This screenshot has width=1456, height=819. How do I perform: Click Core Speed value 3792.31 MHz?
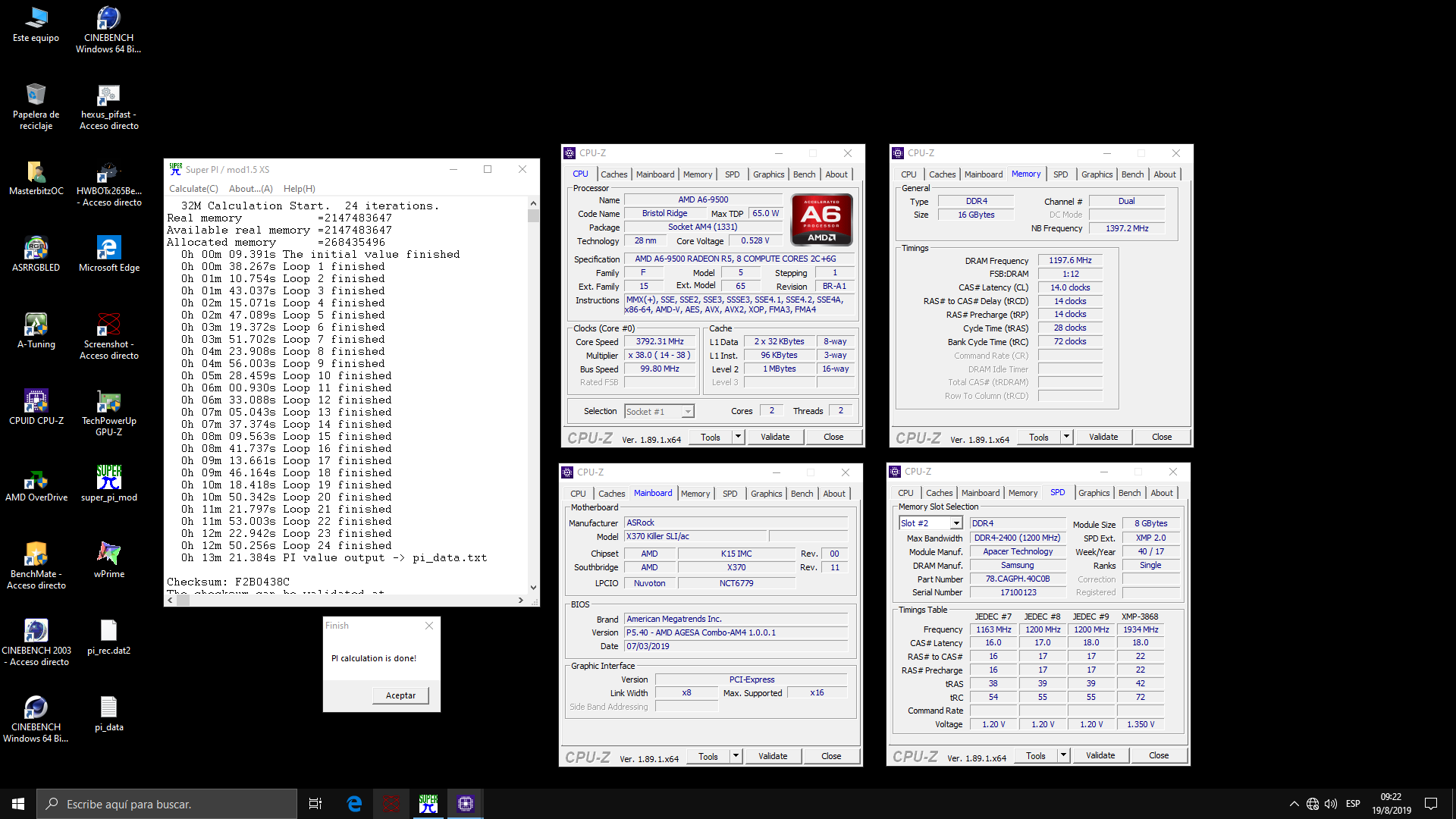(660, 342)
